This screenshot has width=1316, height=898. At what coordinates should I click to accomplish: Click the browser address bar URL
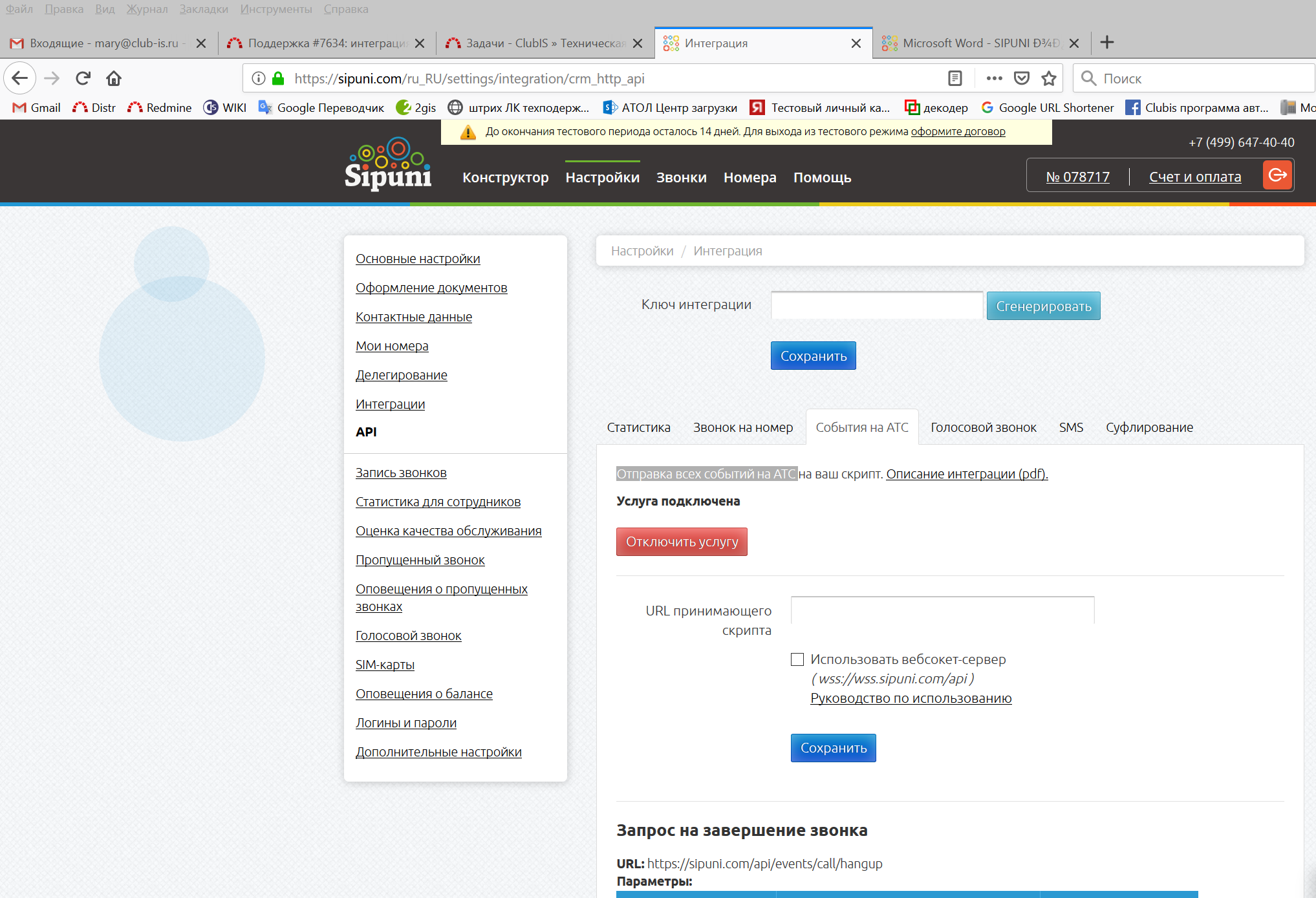[x=469, y=78]
